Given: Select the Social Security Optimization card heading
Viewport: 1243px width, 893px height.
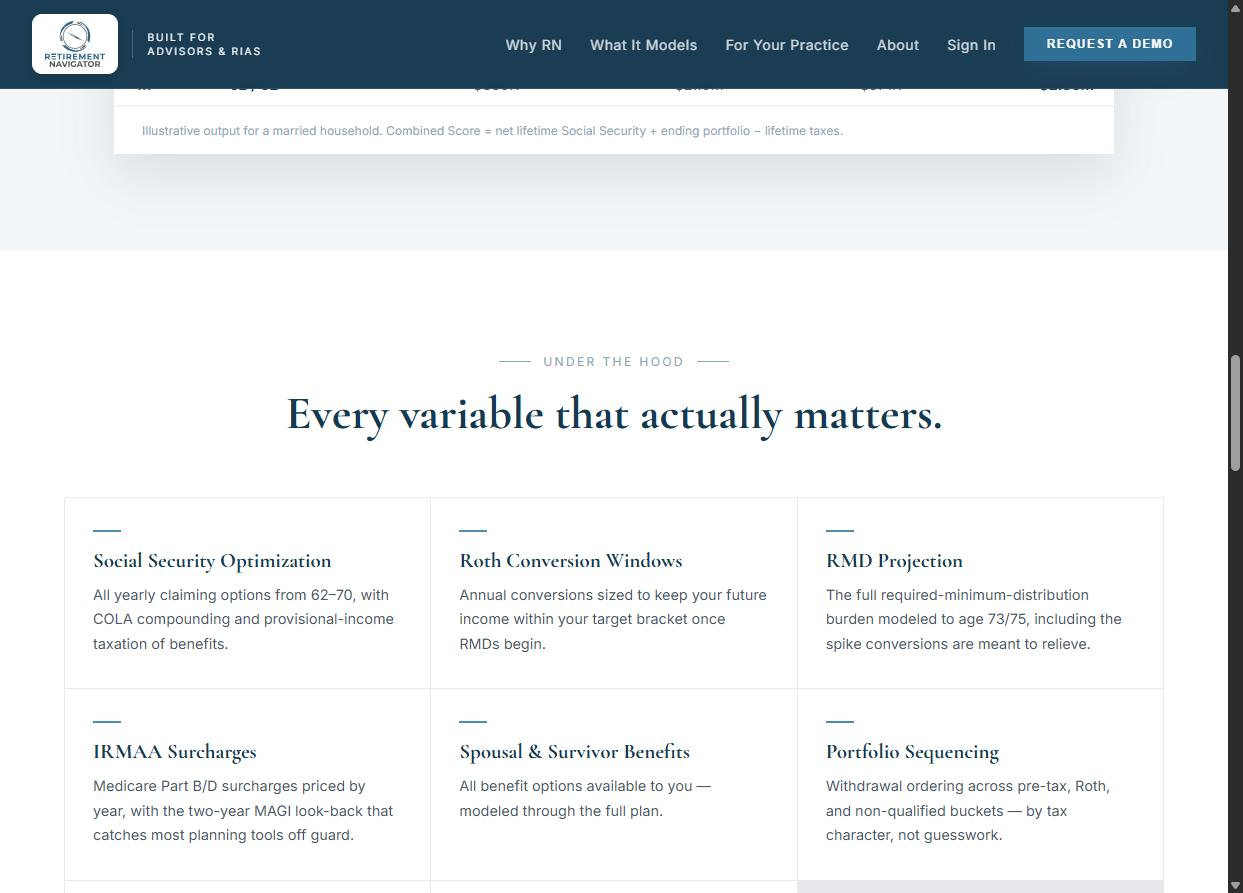Looking at the screenshot, I should (212, 561).
